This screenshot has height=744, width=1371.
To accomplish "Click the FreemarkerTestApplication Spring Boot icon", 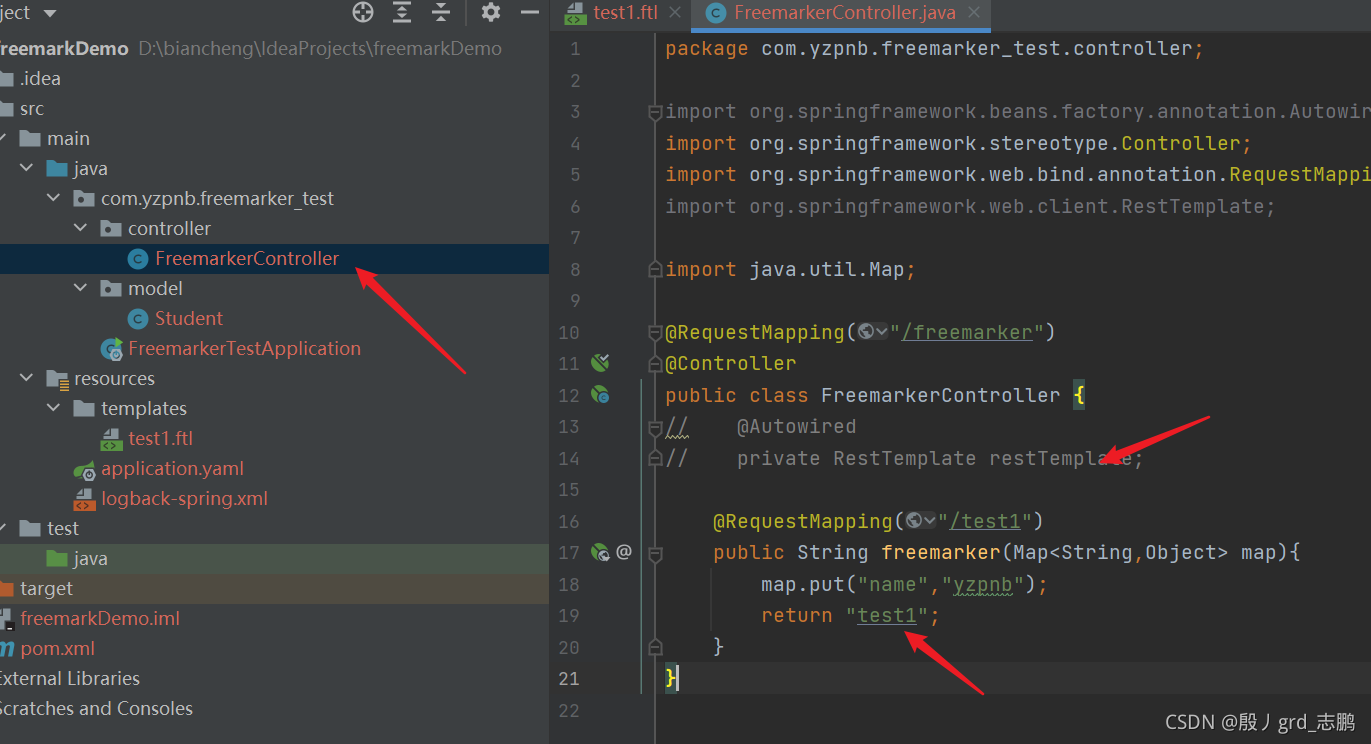I will [x=111, y=349].
